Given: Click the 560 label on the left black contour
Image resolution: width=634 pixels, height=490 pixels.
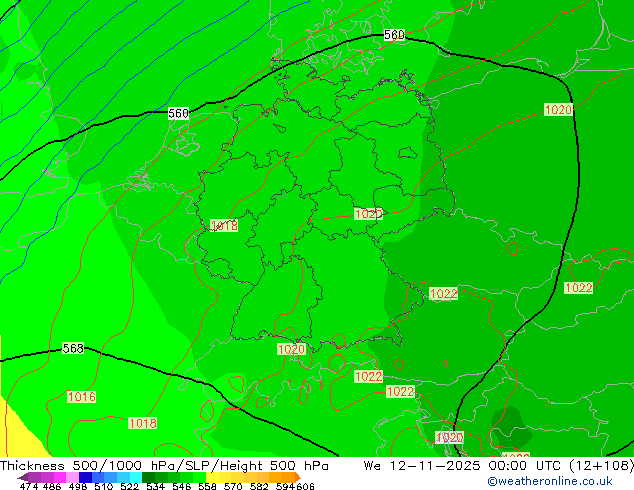Looking at the screenshot, I should (178, 113).
